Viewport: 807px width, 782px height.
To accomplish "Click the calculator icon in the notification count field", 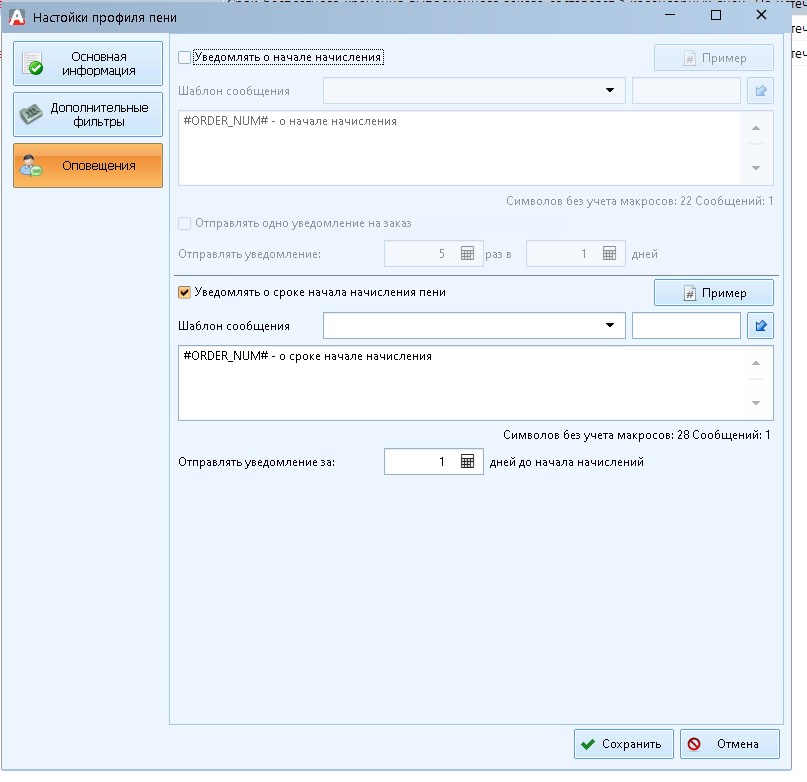I will tap(467, 254).
